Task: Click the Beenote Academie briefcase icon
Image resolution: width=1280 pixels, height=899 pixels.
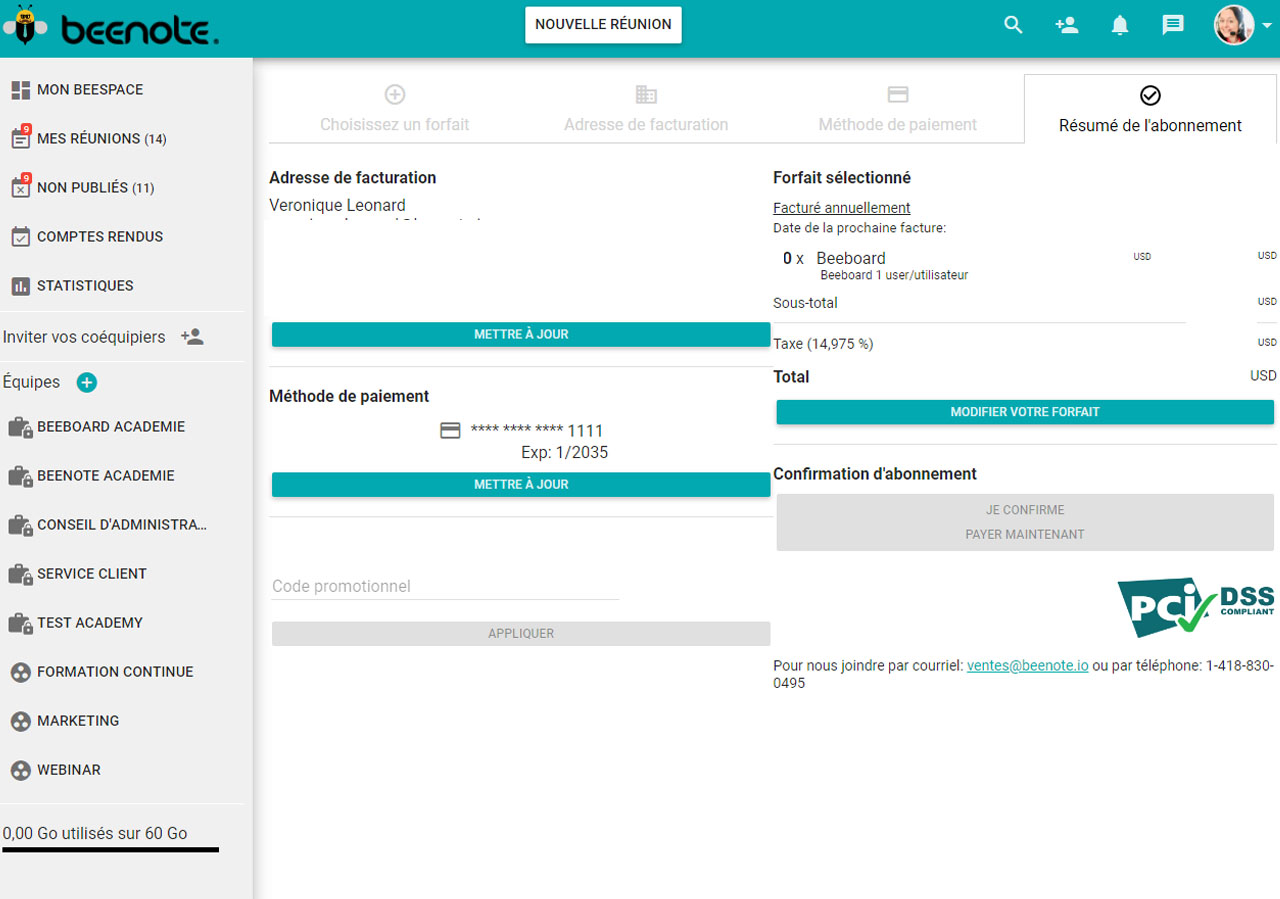Action: 20,476
